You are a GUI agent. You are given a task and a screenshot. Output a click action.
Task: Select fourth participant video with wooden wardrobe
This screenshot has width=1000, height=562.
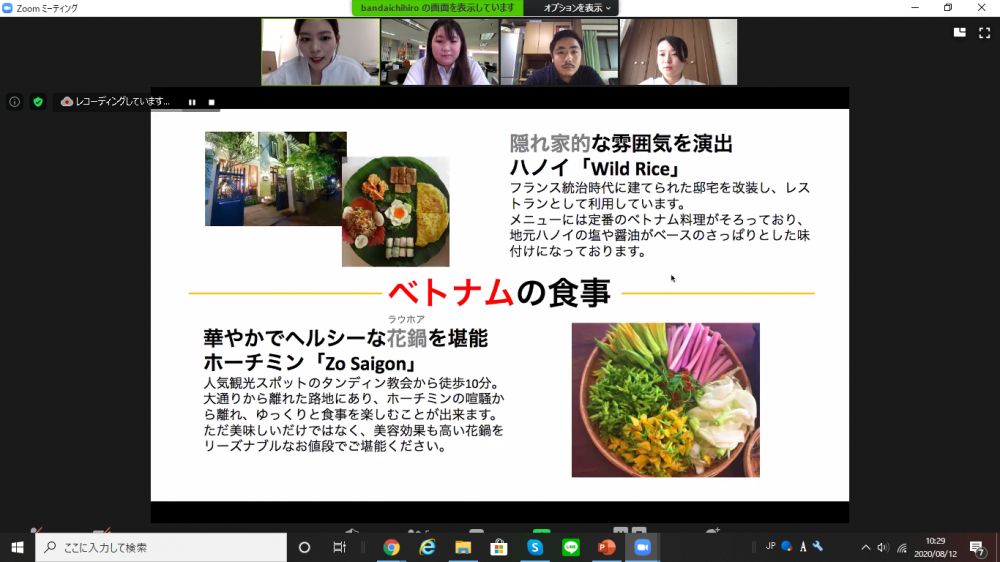[679, 52]
